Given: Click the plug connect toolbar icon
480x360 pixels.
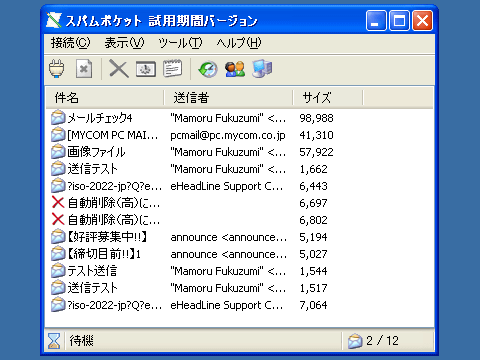Looking at the screenshot, I should (x=57, y=69).
